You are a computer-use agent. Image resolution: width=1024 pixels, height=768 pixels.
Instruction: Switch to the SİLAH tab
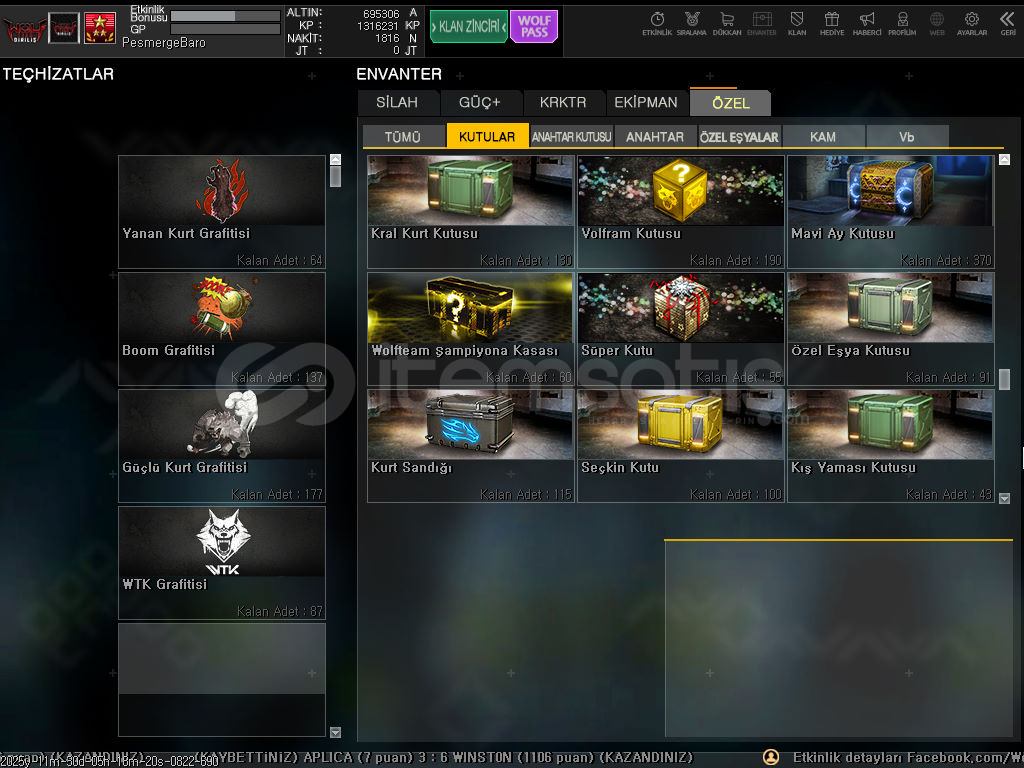coord(397,103)
